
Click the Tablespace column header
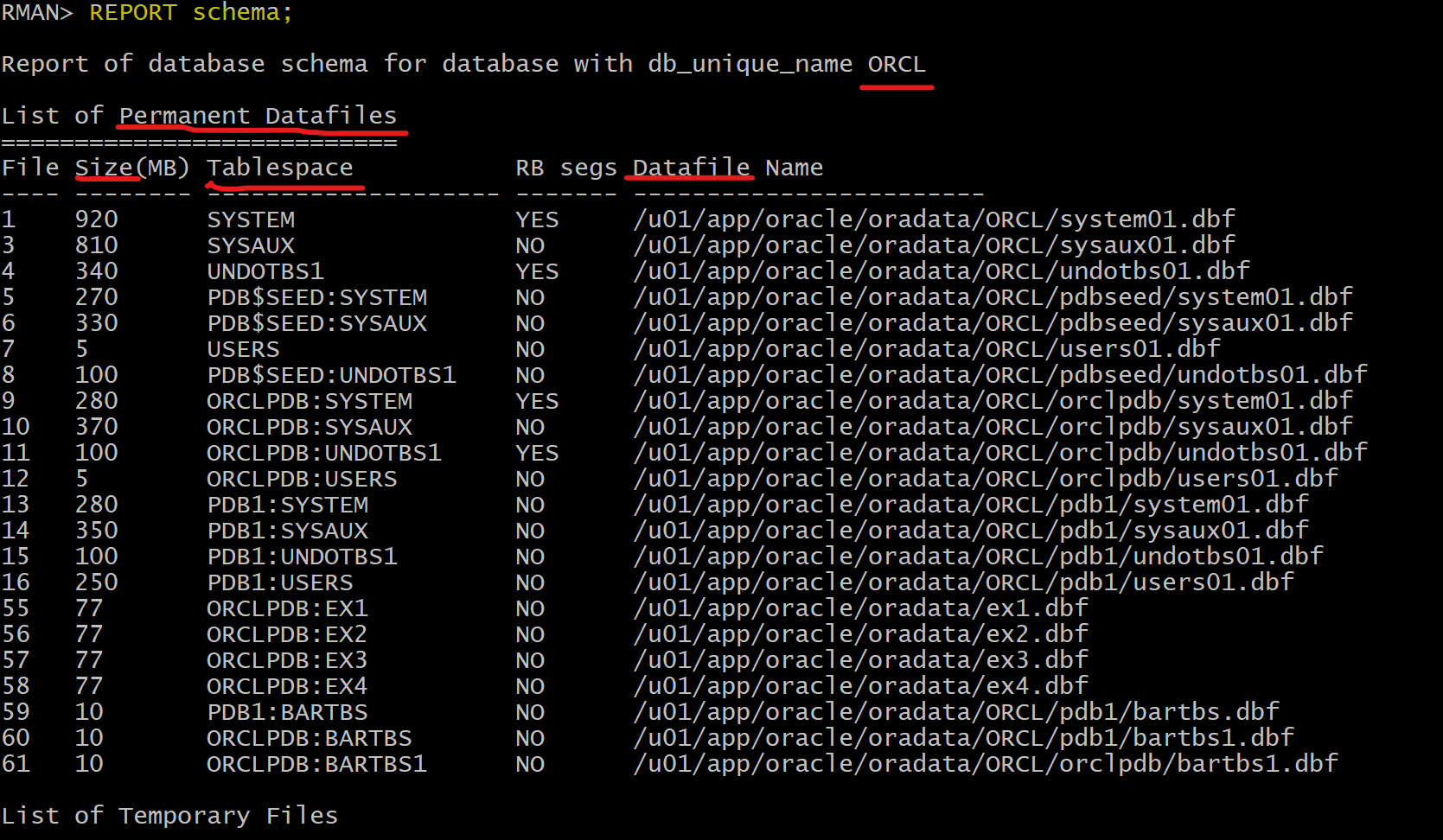coord(279,168)
